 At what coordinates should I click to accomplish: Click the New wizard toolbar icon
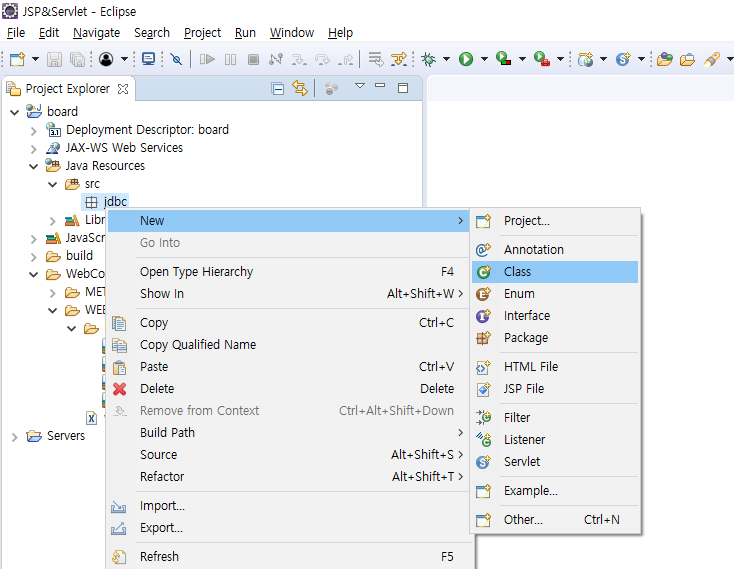pyautogui.click(x=17, y=59)
